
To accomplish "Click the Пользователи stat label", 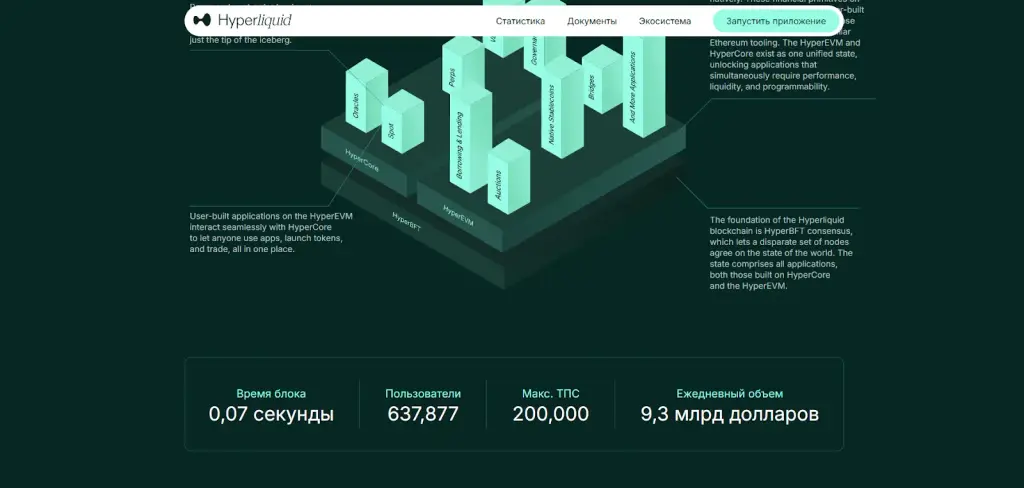I will [x=423, y=394].
